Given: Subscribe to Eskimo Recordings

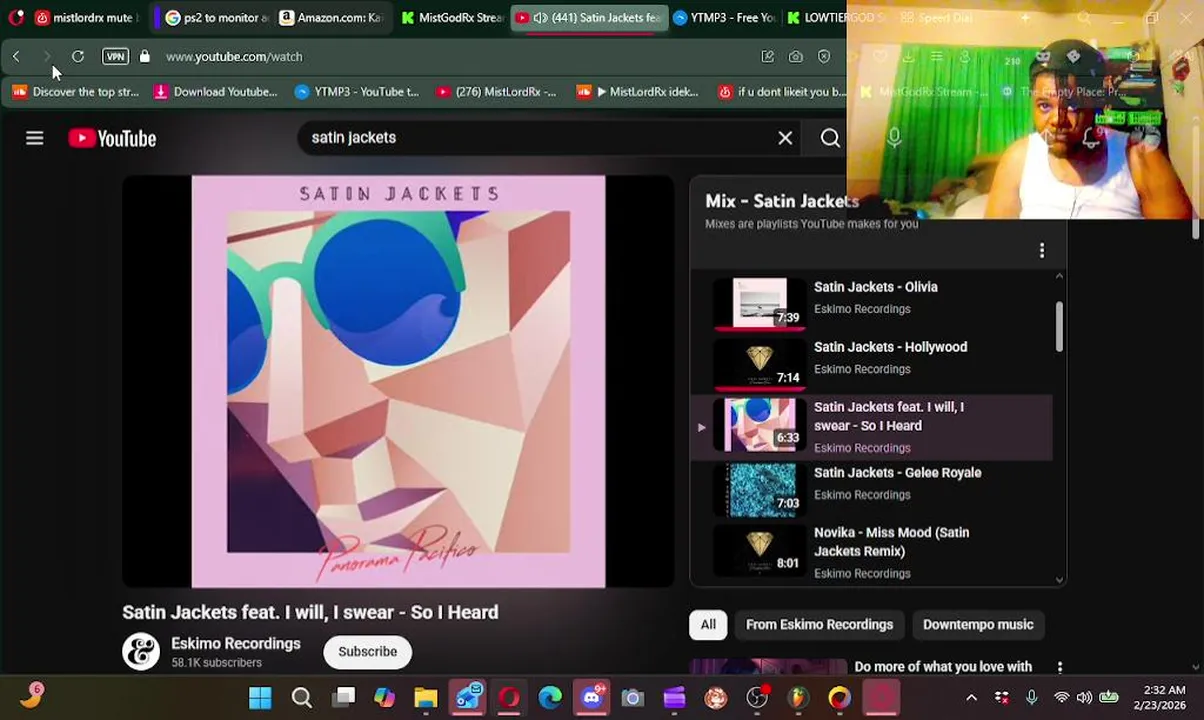Looking at the screenshot, I should (367, 652).
